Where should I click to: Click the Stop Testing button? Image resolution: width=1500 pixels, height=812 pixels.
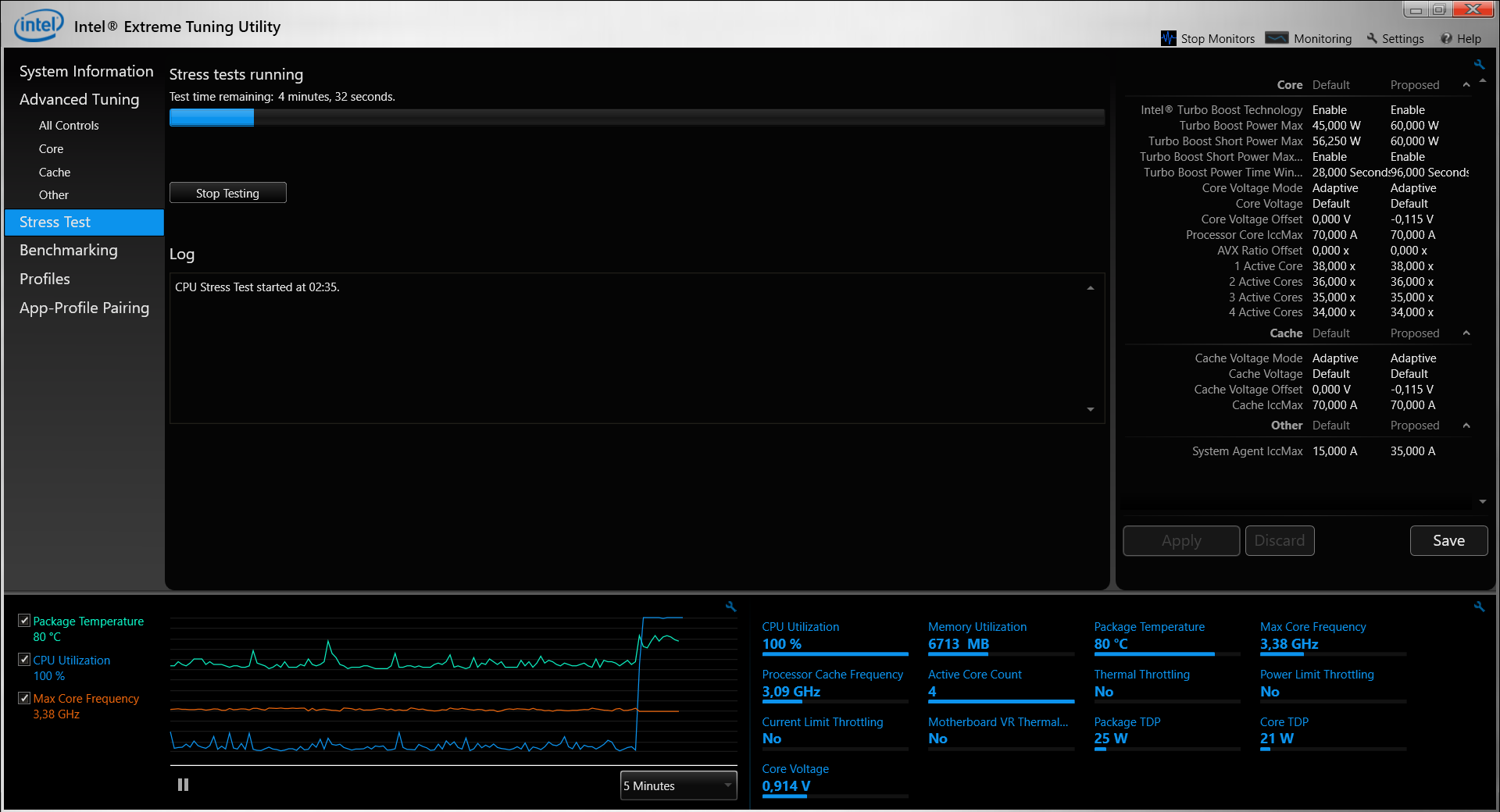pos(227,193)
